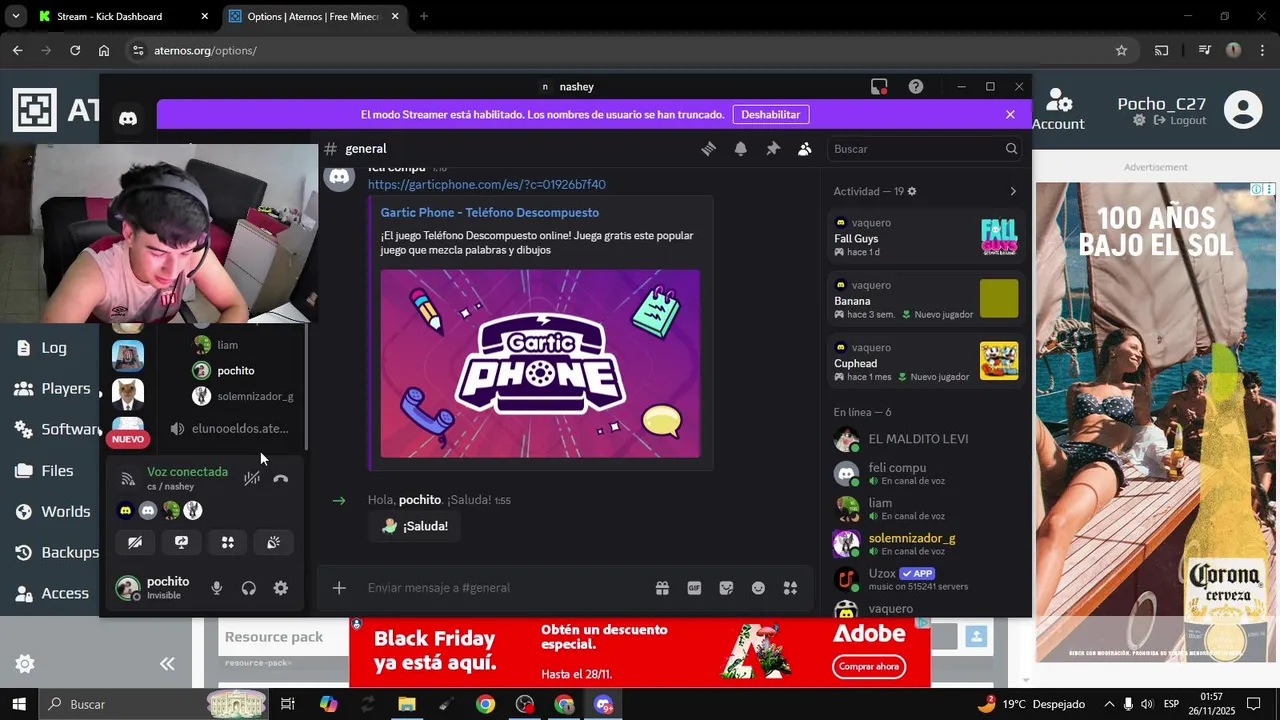Click the Discord Buscar search field
This screenshot has height=720, width=1280.
coord(925,149)
